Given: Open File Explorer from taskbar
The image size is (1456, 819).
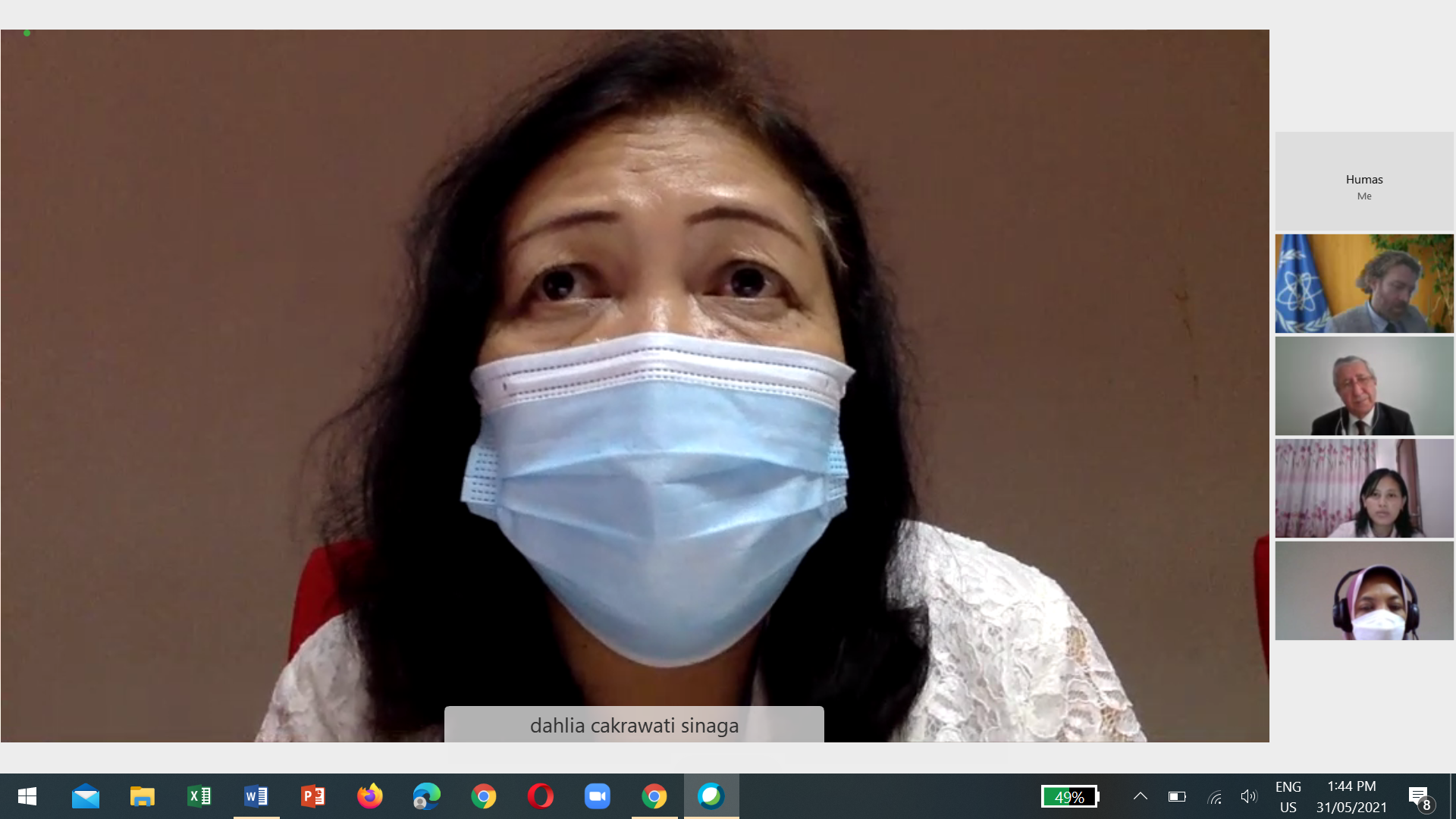Looking at the screenshot, I should [143, 796].
